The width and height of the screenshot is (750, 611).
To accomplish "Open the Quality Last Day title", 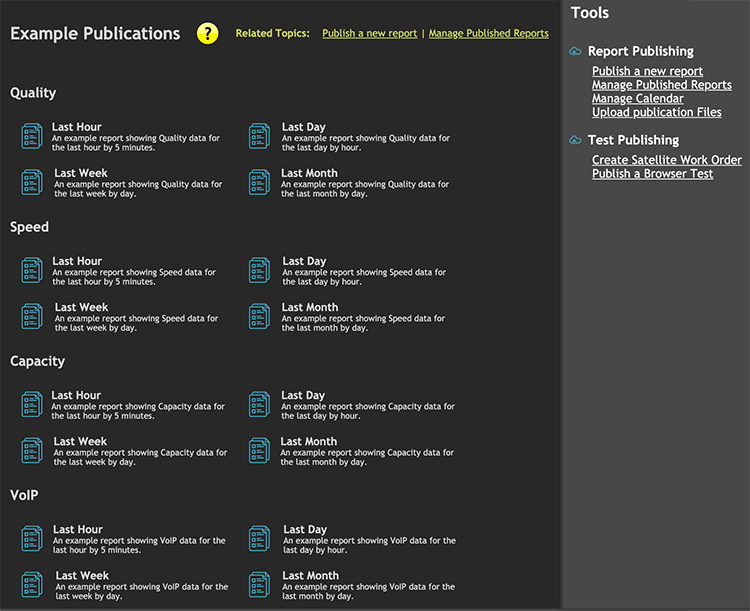I will (304, 127).
